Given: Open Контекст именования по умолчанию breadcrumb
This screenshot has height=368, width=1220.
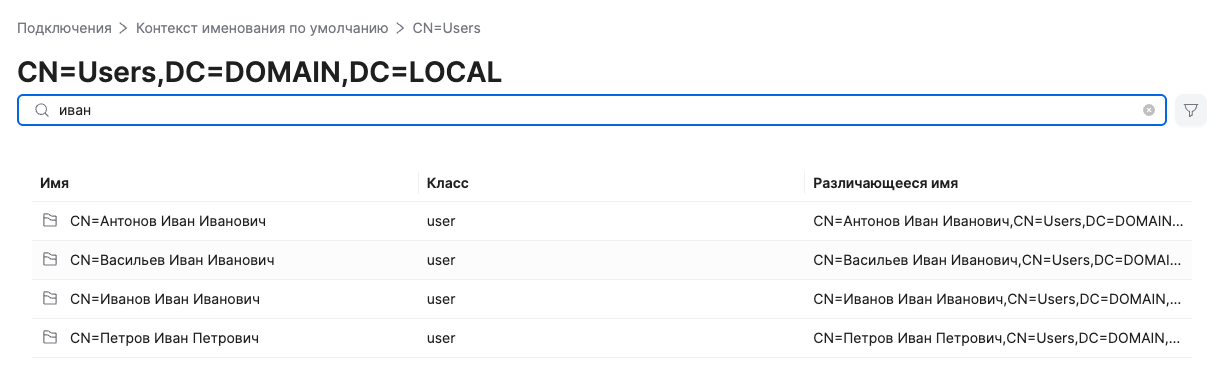Looking at the screenshot, I should pyautogui.click(x=263, y=28).
